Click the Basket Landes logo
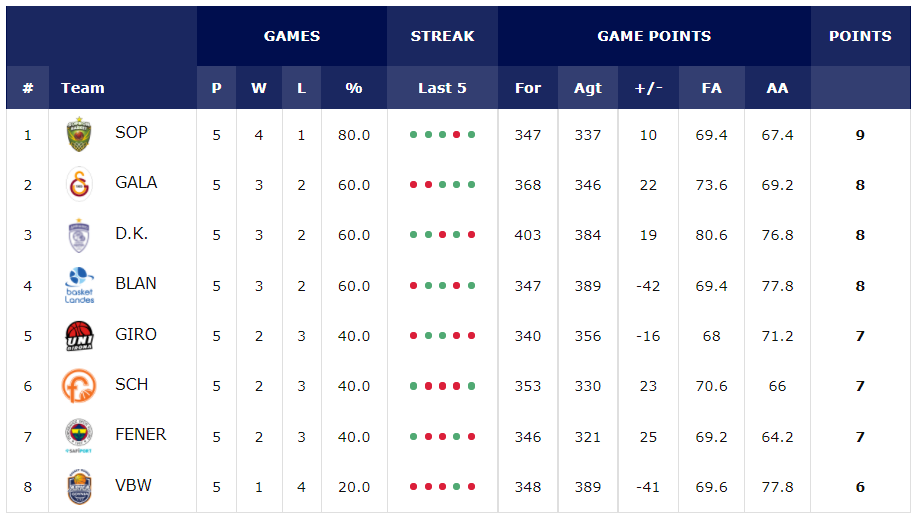 point(79,285)
